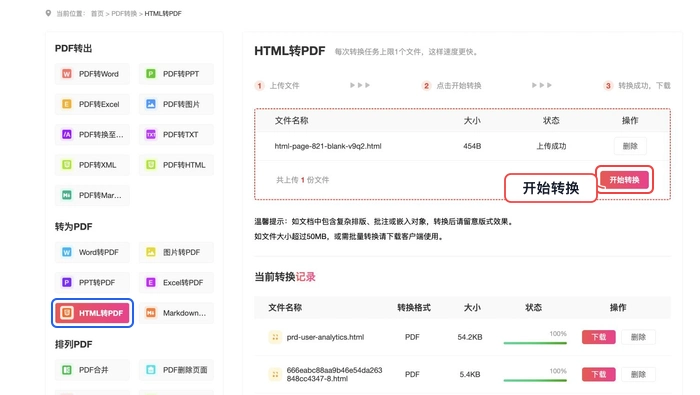
Task: Select the PDF转Excel tool
Action: [x=92, y=104]
